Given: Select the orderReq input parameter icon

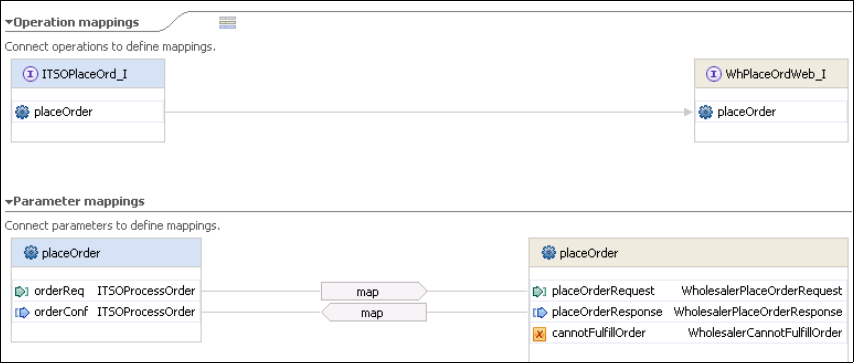Looking at the screenshot, I should click(22, 292).
